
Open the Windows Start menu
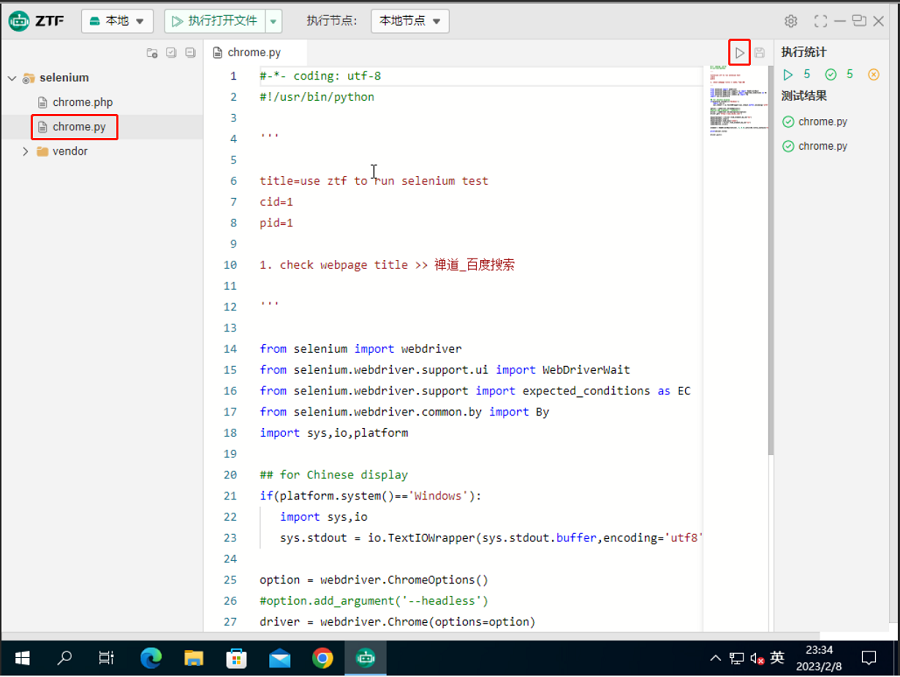pos(22,658)
